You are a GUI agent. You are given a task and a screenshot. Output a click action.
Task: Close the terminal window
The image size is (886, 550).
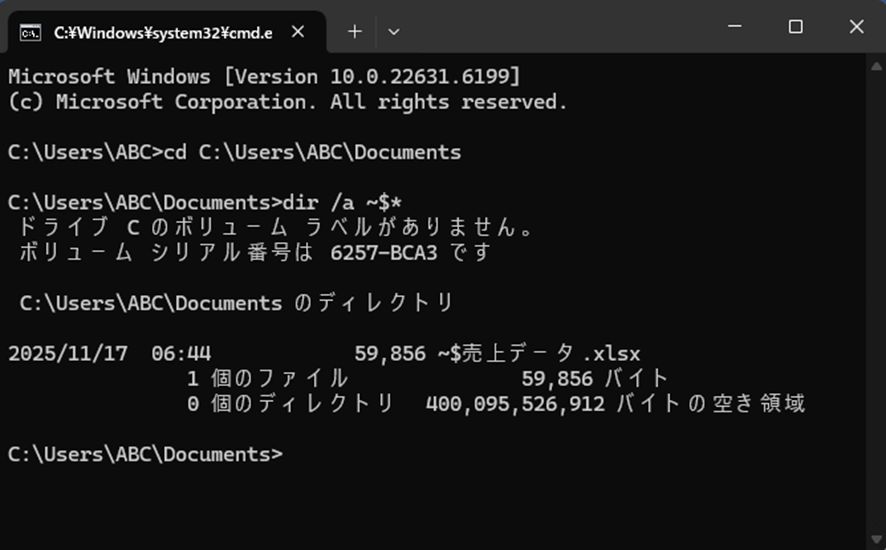tap(856, 27)
